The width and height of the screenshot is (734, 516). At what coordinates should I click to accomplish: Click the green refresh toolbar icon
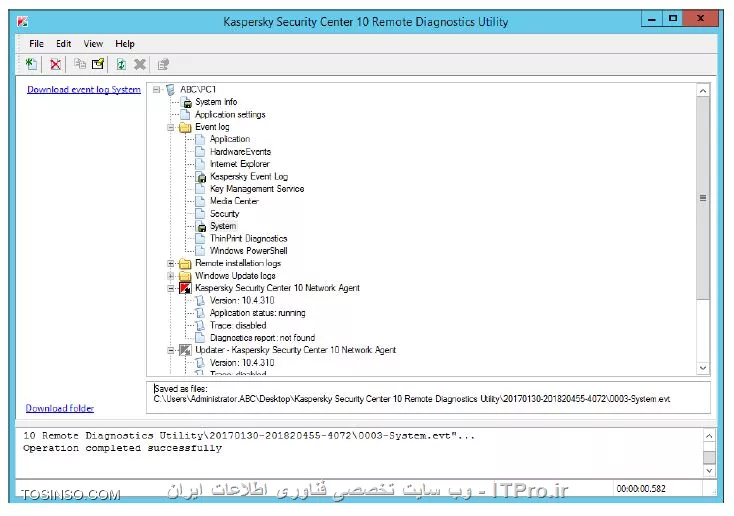121,64
